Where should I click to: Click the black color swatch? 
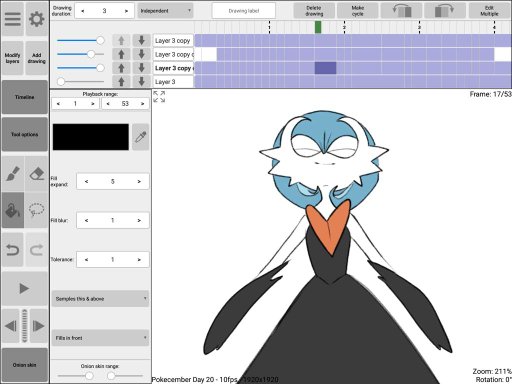(x=91, y=137)
